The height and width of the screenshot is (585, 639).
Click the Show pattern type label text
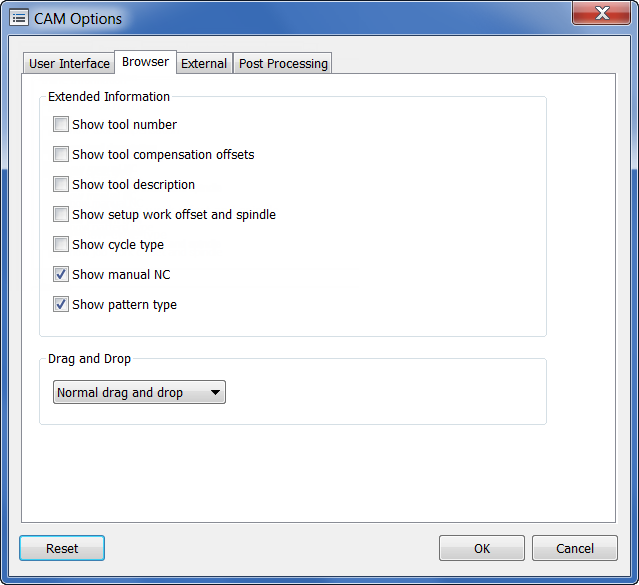coord(124,305)
